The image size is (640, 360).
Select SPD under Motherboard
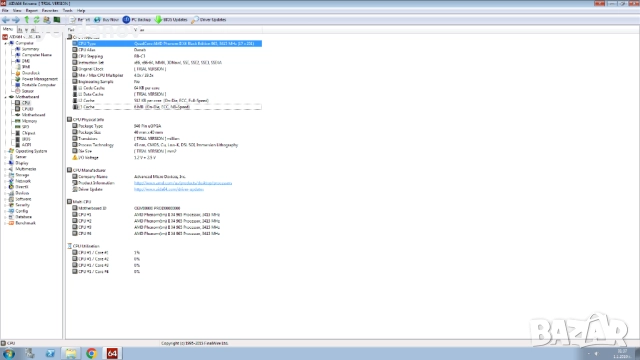pyautogui.click(x=25, y=127)
